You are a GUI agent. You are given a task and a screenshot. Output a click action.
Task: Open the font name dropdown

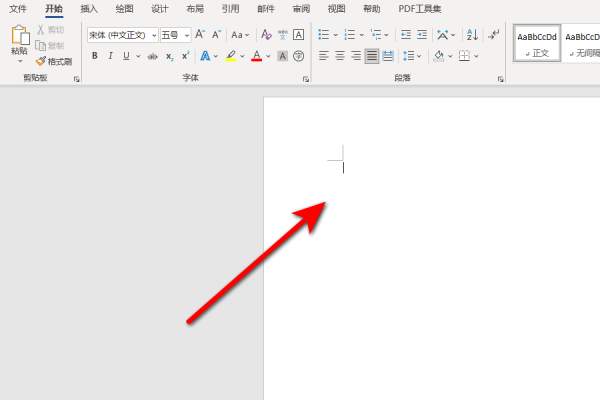[x=154, y=35]
